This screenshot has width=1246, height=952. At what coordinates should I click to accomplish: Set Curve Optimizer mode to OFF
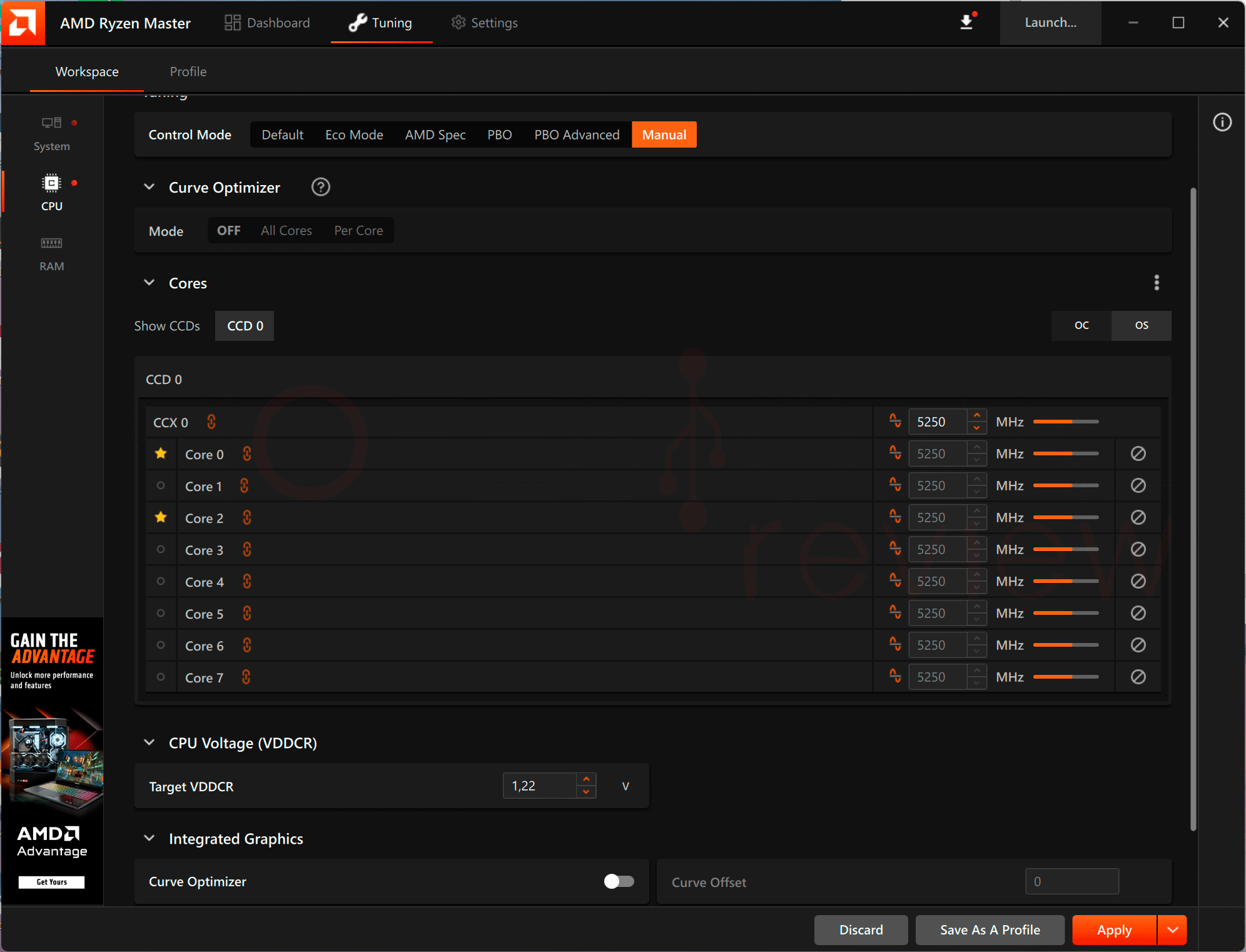(229, 231)
